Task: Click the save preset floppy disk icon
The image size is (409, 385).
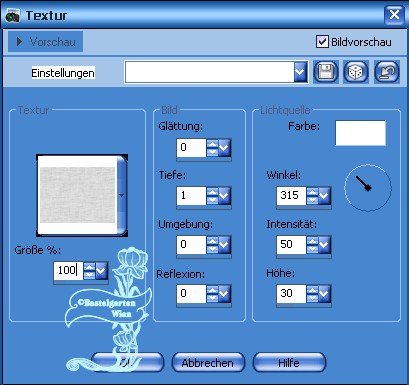Action: pos(326,72)
